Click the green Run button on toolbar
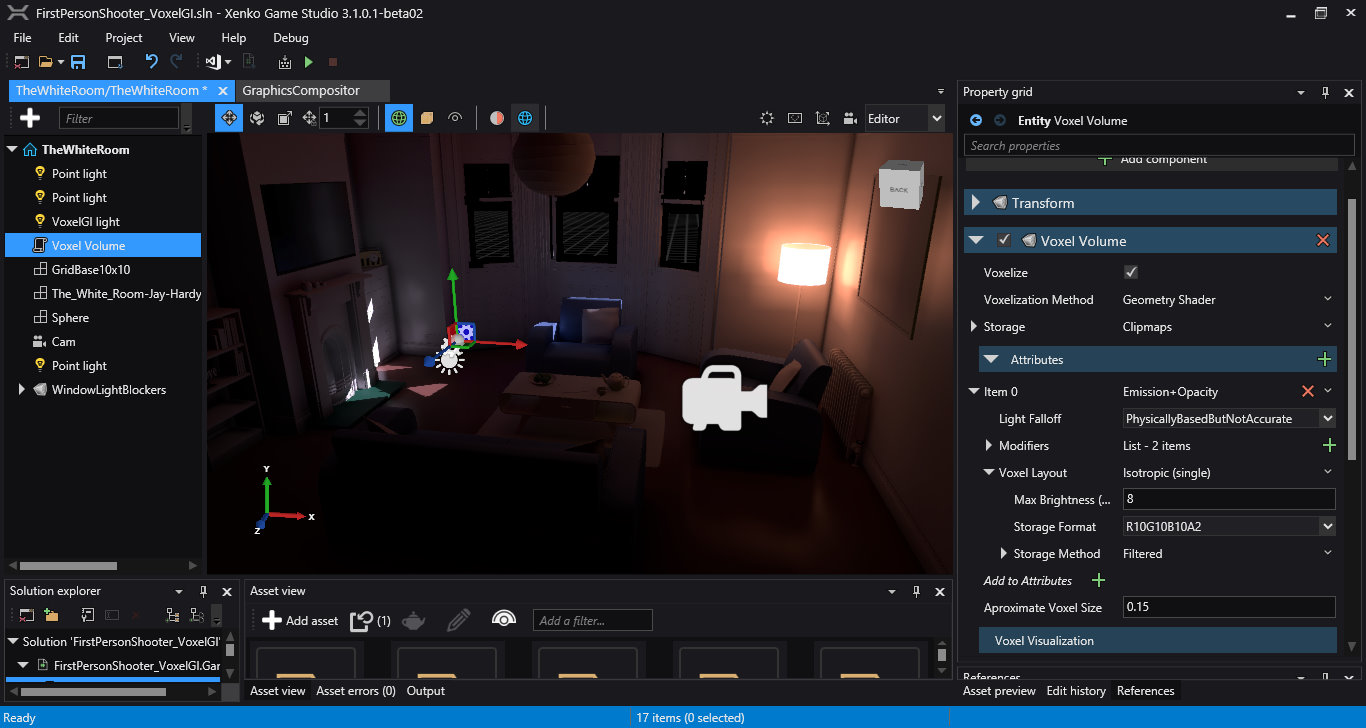 point(308,61)
